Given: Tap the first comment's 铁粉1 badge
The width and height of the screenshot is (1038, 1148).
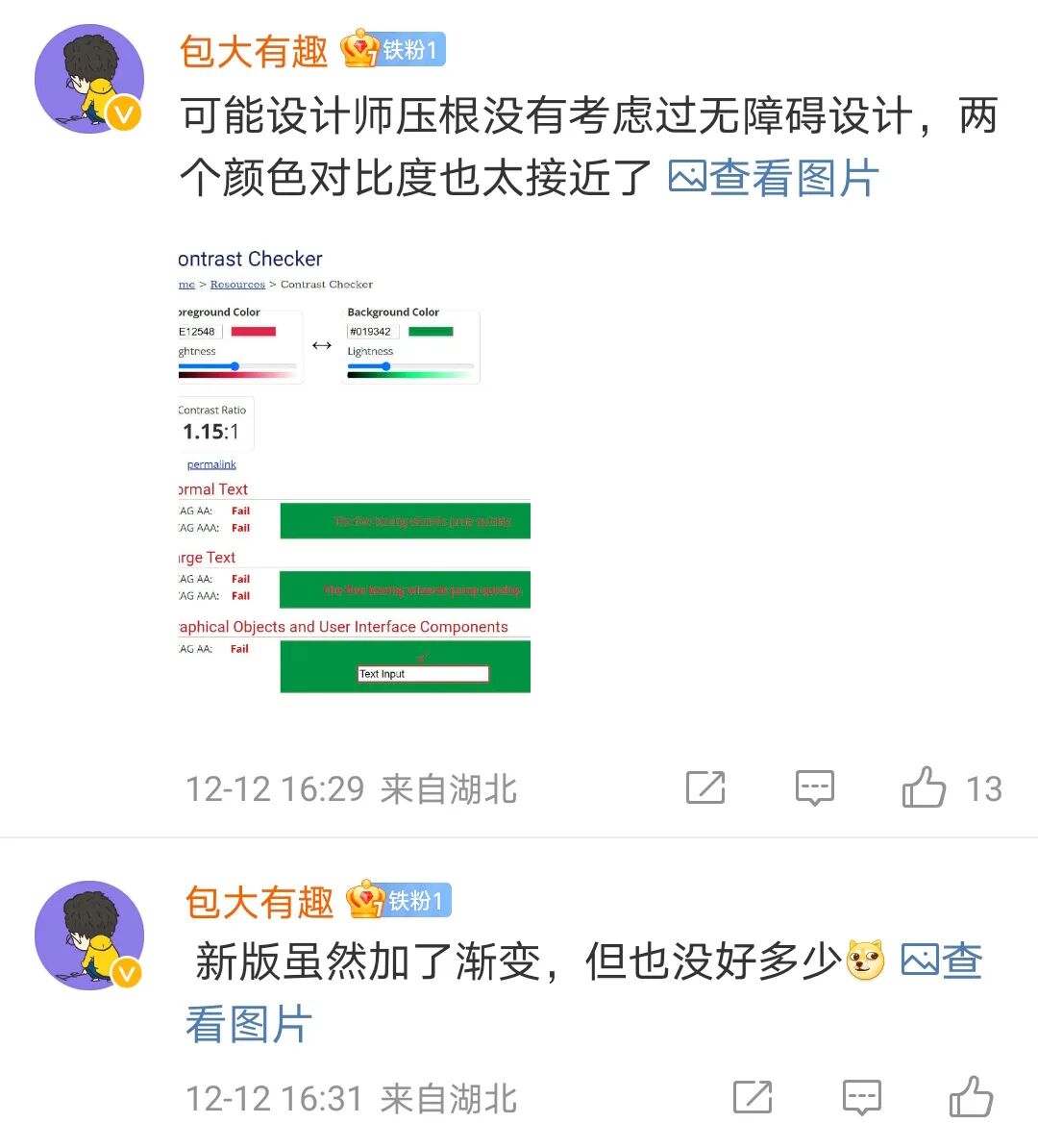Looking at the screenshot, I should pos(393,50).
